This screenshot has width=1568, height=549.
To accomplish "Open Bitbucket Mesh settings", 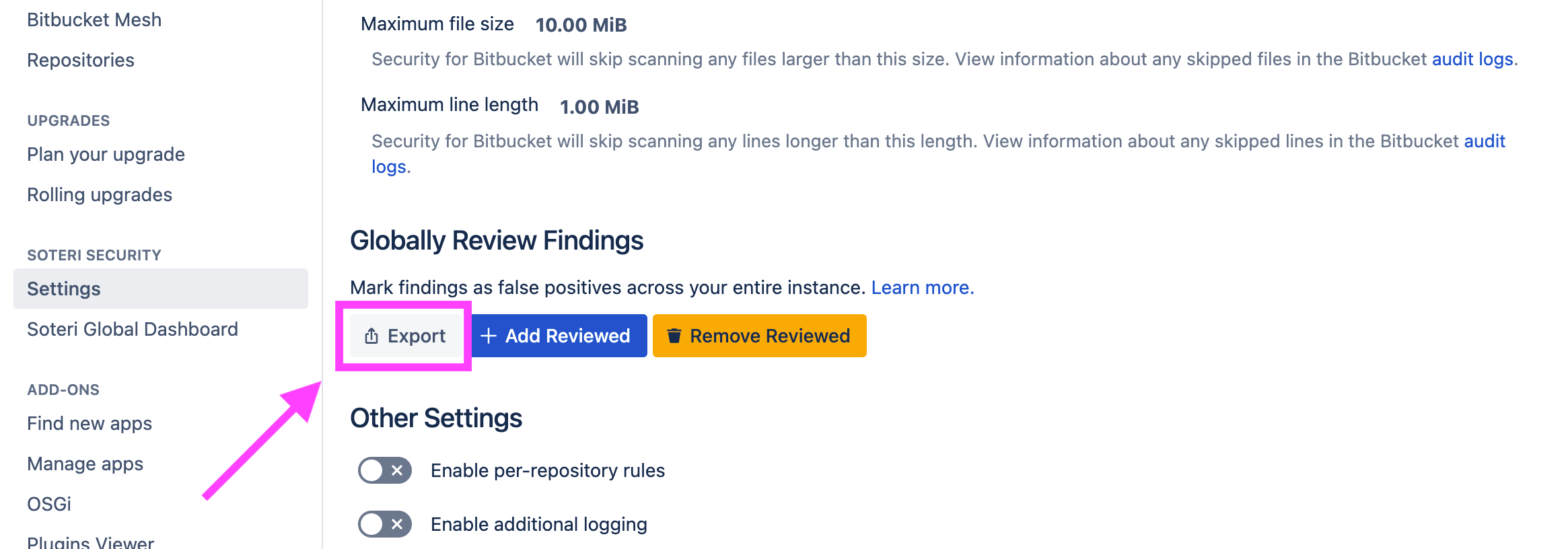I will click(x=94, y=20).
